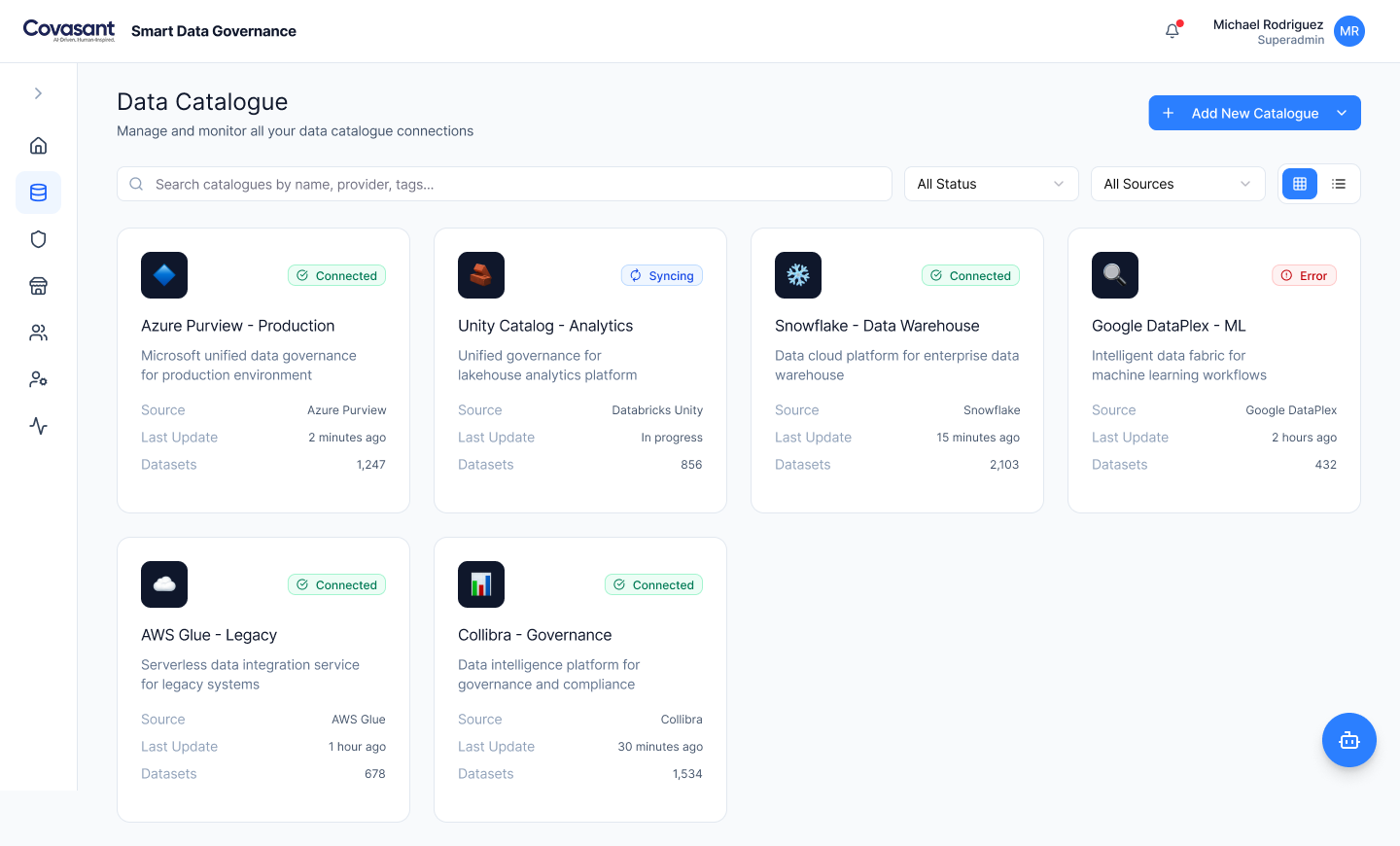This screenshot has height=846, width=1400.
Task: Click the AWS Glue cloud icon
Action: coord(164,584)
